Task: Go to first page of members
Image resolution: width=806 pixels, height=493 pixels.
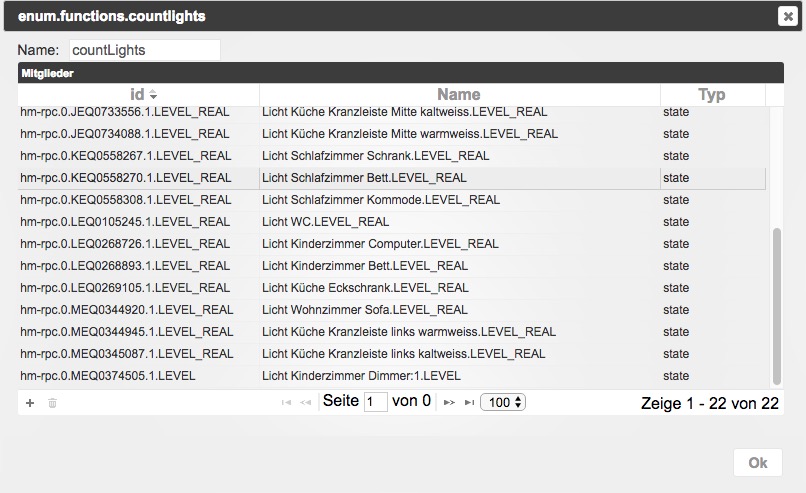Action: tap(286, 402)
